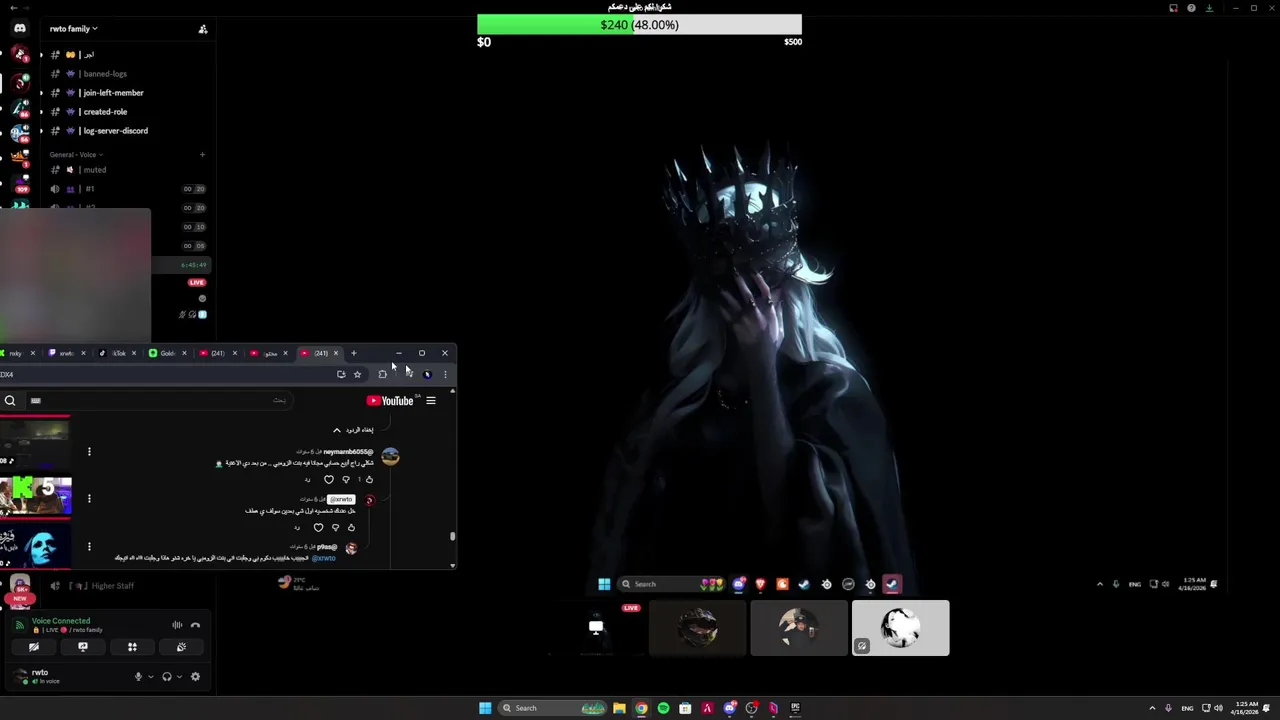Open a new browser tab
Viewport: 1280px width, 720px height.
[353, 353]
